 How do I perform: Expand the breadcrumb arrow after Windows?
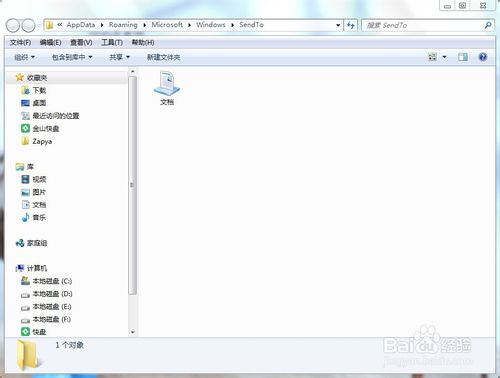click(232, 25)
